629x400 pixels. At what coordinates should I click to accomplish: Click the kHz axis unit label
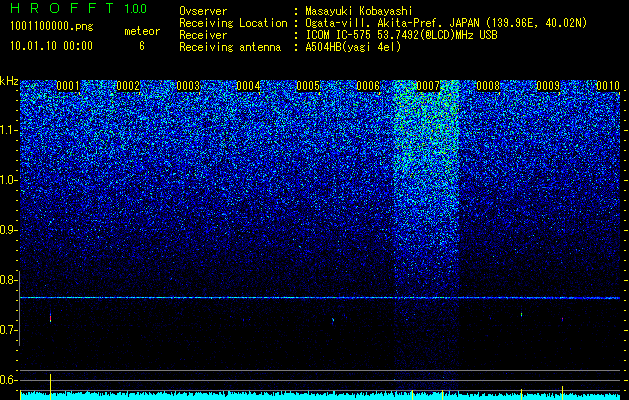coord(9,81)
